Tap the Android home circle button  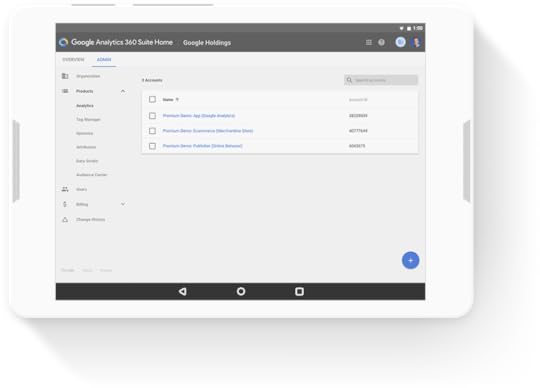(241, 292)
